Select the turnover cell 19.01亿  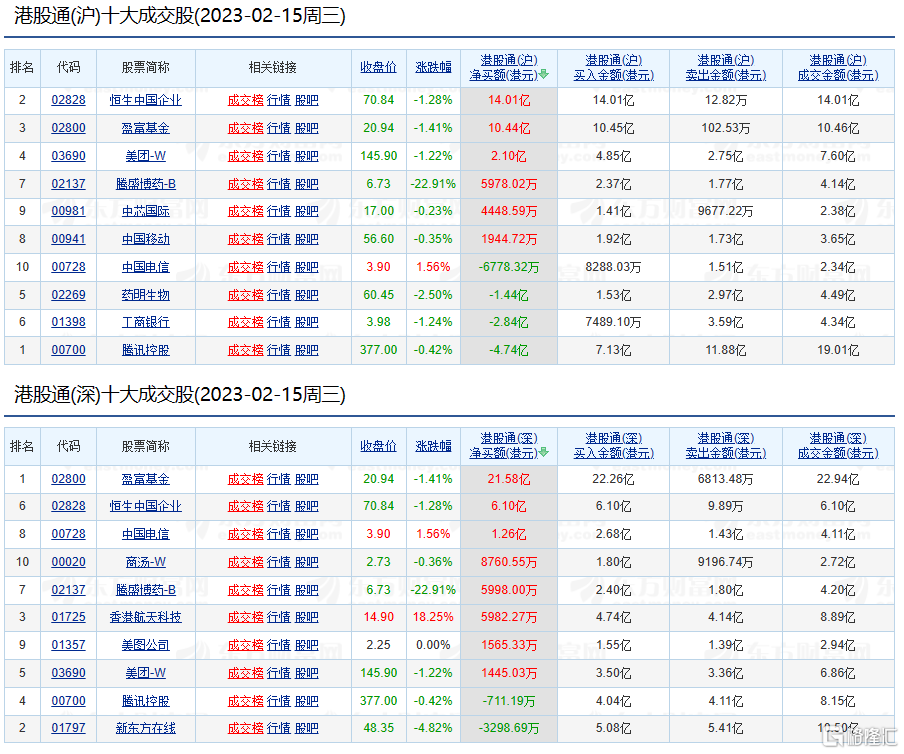tap(838, 350)
